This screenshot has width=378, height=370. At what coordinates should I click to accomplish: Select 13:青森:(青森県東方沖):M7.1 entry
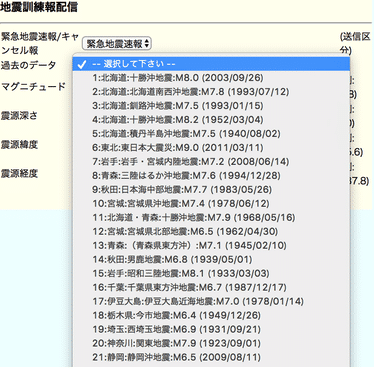pos(211,246)
